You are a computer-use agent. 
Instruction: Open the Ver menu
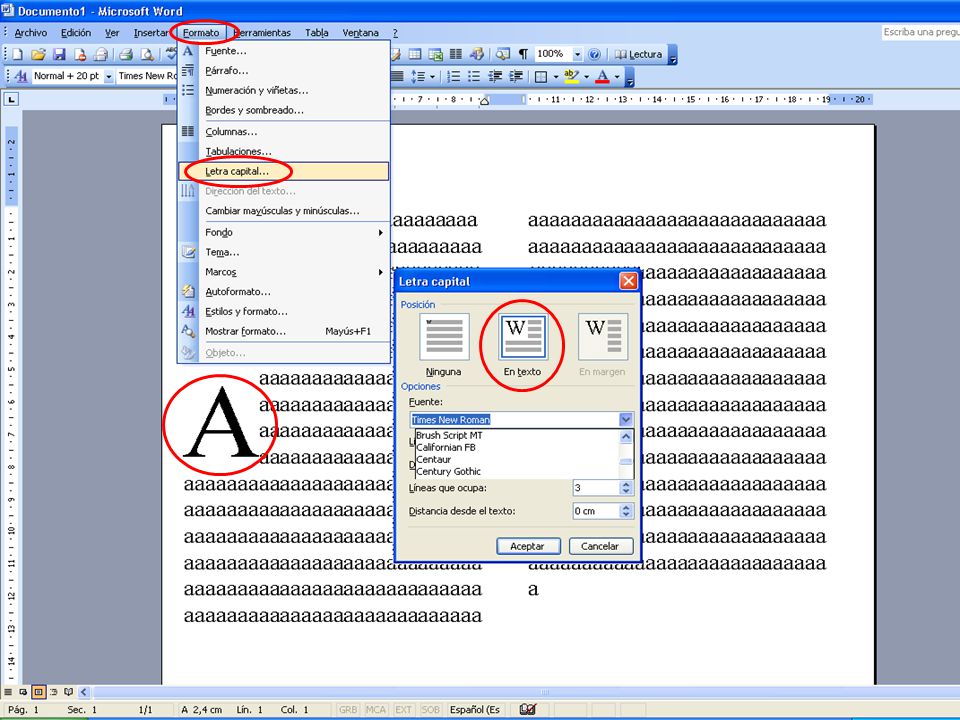112,32
